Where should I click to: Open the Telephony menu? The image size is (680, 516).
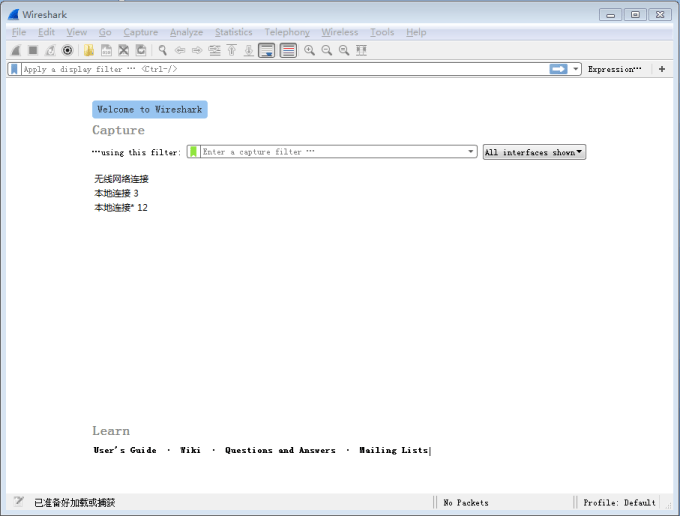pyautogui.click(x=287, y=32)
